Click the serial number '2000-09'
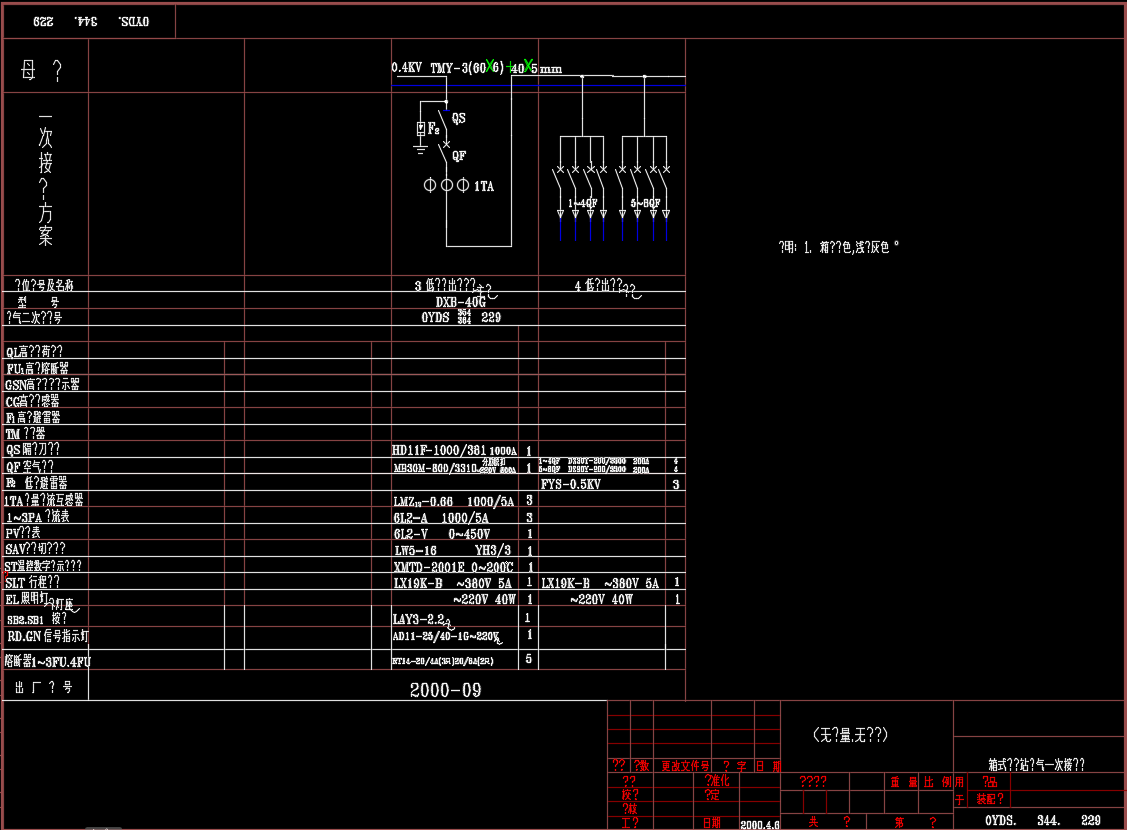This screenshot has height=830, width=1127. (x=446, y=690)
